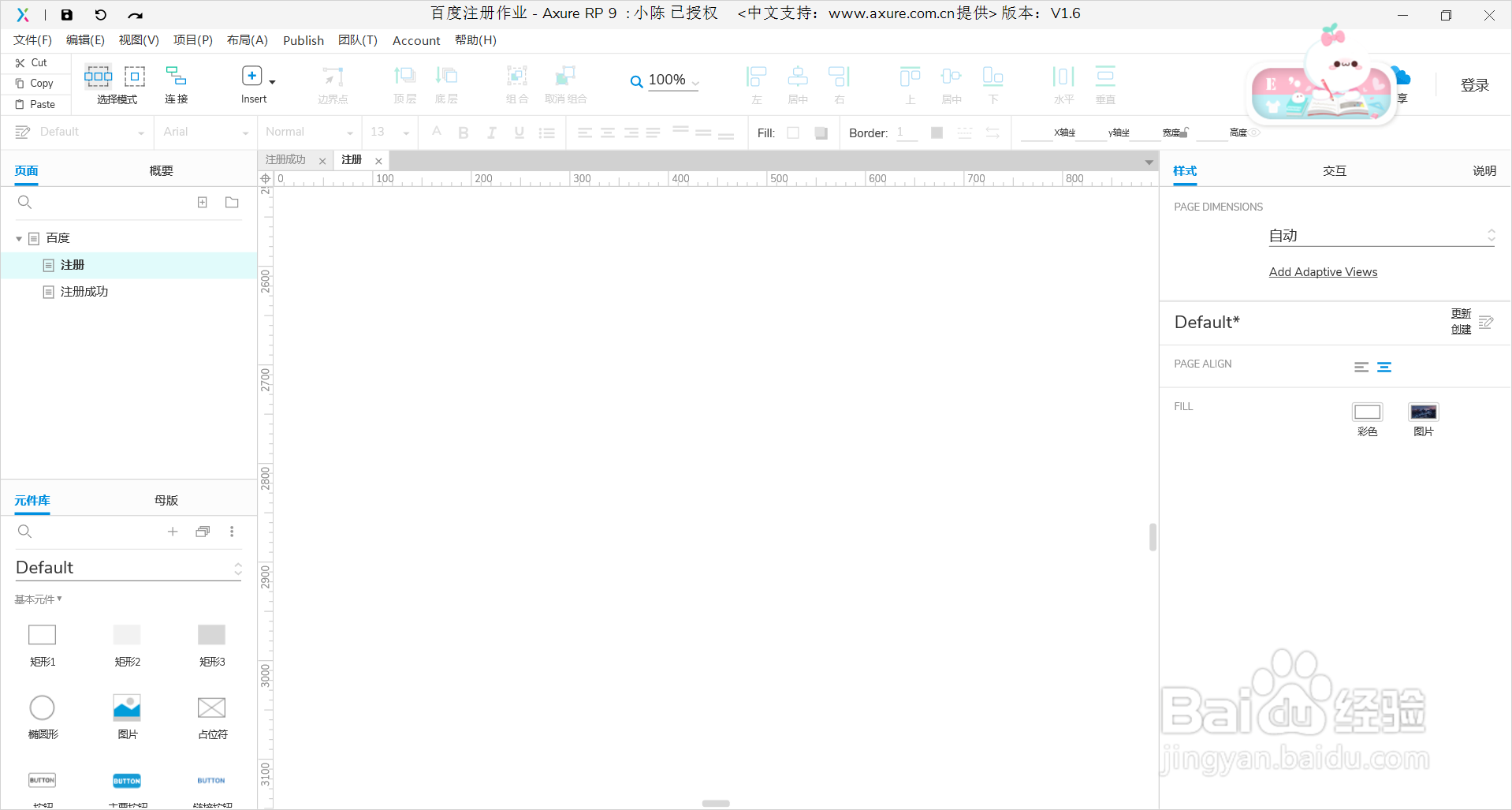Click the add library plus icon
This screenshot has width=1512, height=810.
[173, 532]
